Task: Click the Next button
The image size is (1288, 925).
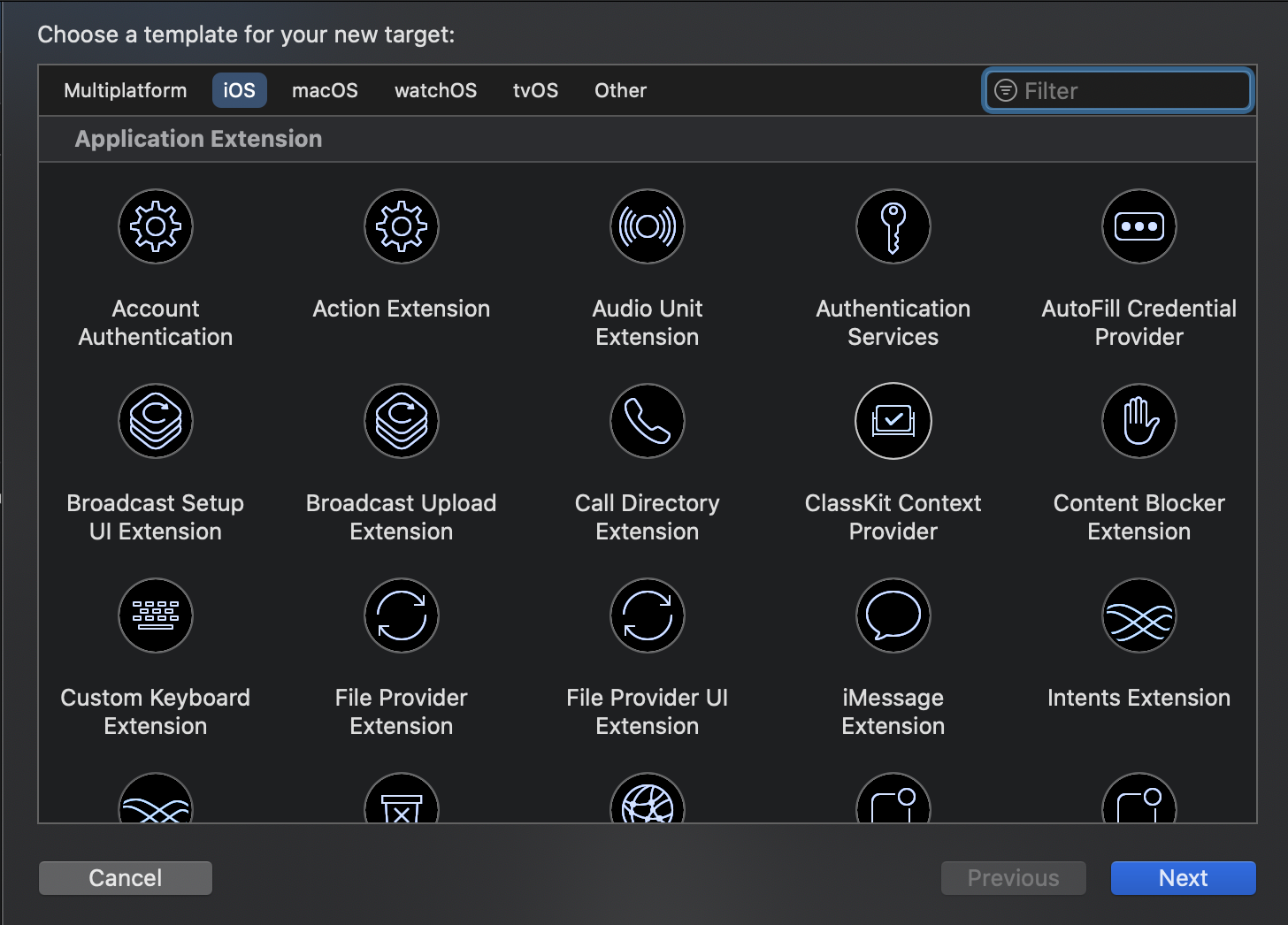Action: point(1183,877)
